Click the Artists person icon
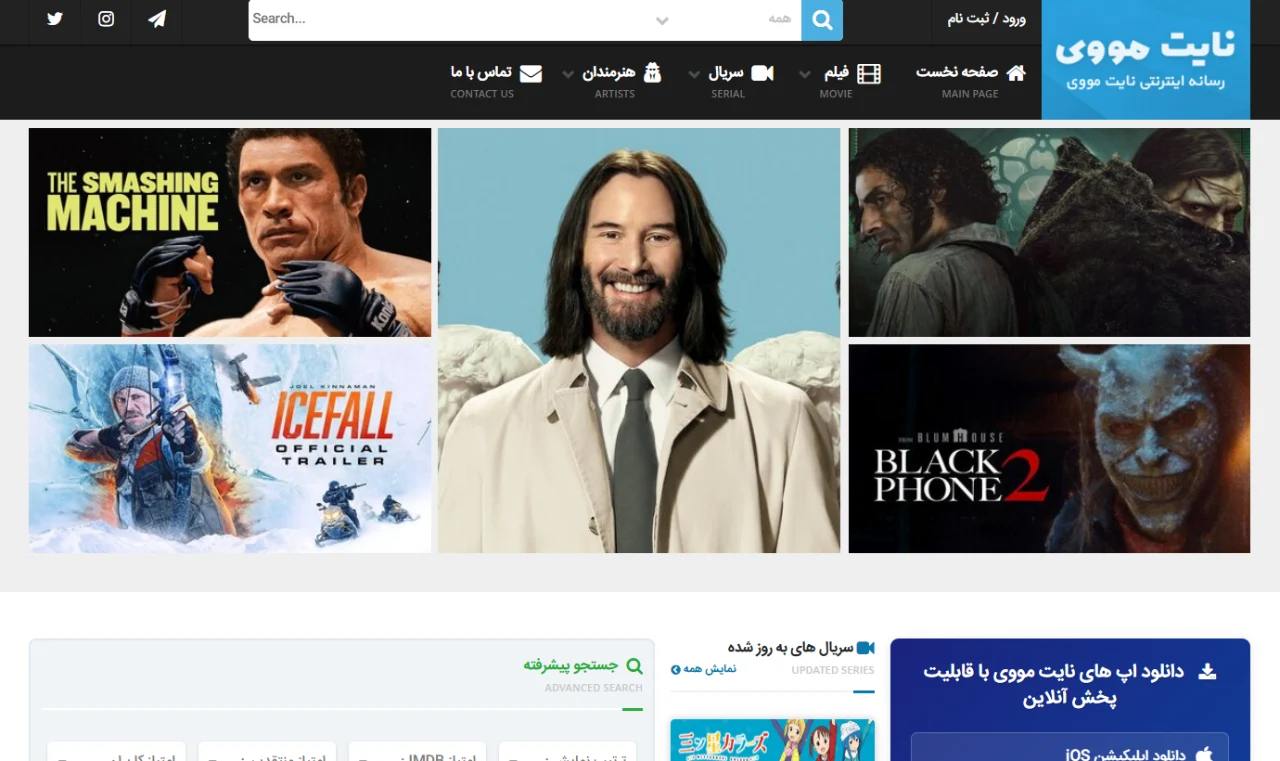This screenshot has width=1280, height=761. tap(652, 73)
